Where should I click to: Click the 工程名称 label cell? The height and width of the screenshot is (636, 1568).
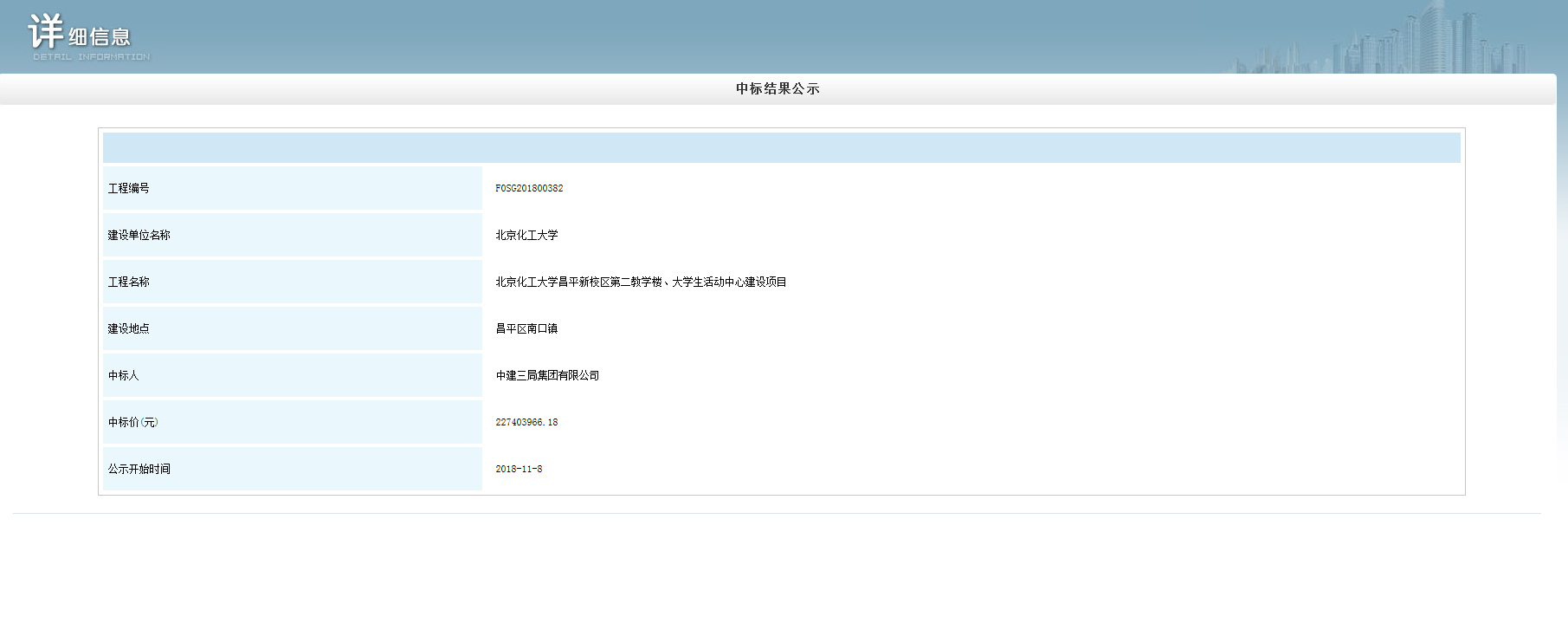click(x=293, y=282)
